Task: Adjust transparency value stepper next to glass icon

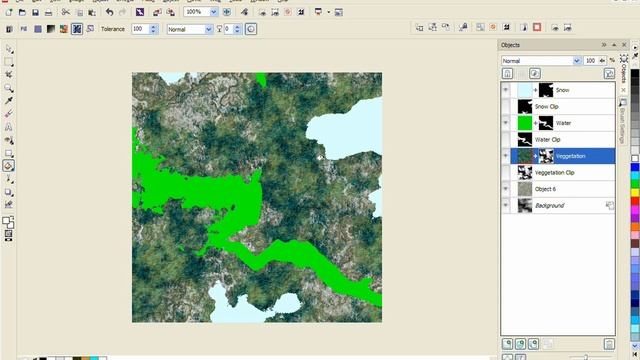Action: 237,29
